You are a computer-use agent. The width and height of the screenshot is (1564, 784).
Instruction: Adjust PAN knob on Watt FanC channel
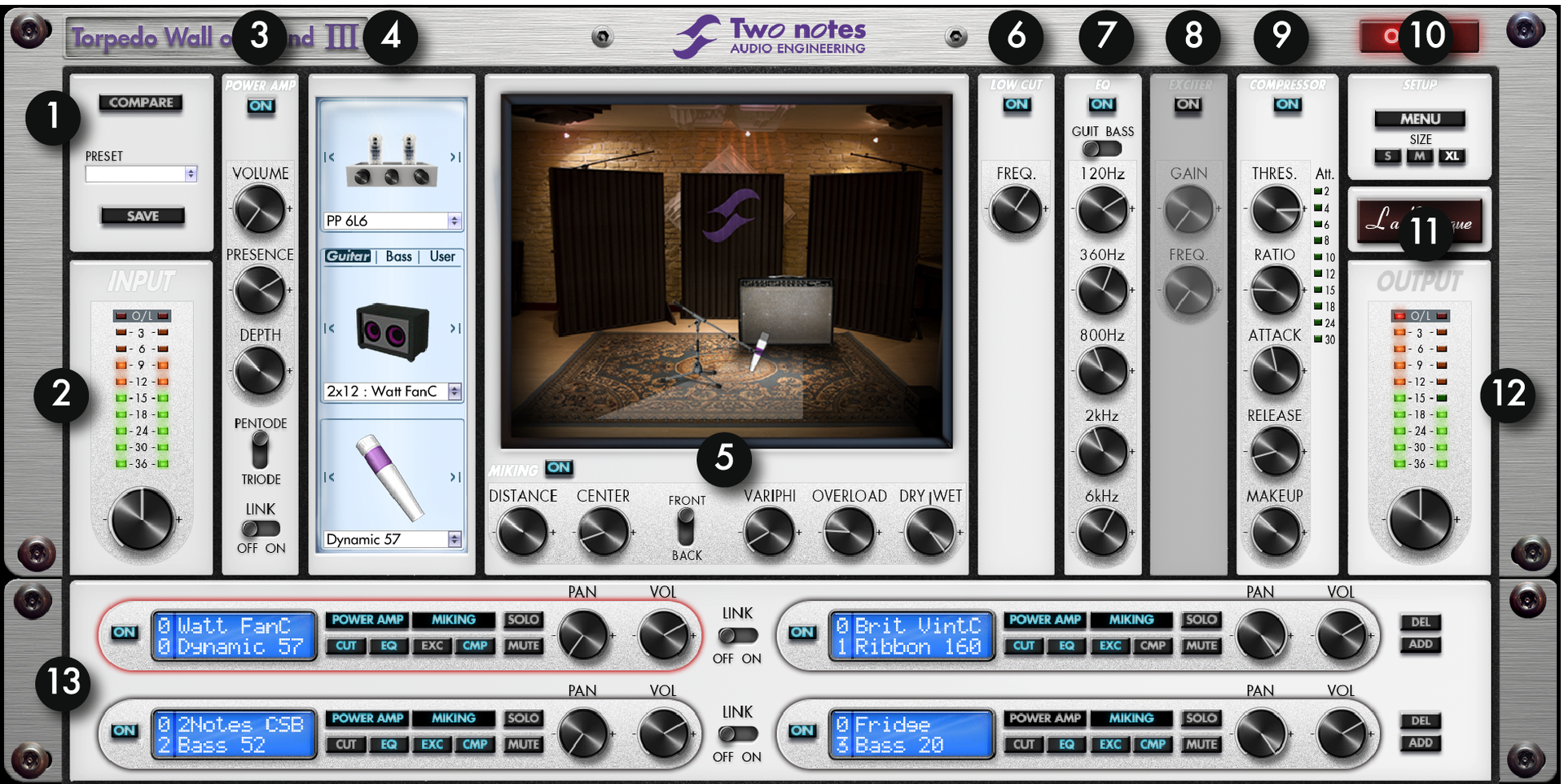(583, 635)
